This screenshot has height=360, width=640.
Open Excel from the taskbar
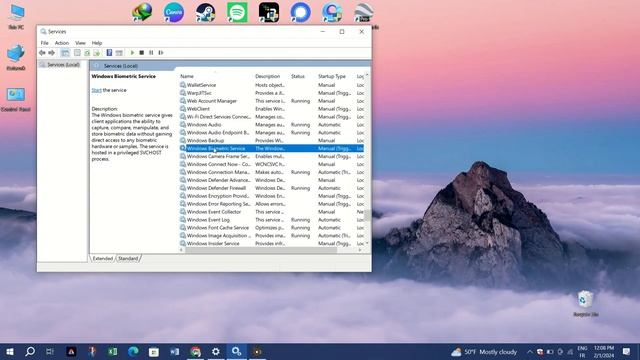tap(112, 351)
